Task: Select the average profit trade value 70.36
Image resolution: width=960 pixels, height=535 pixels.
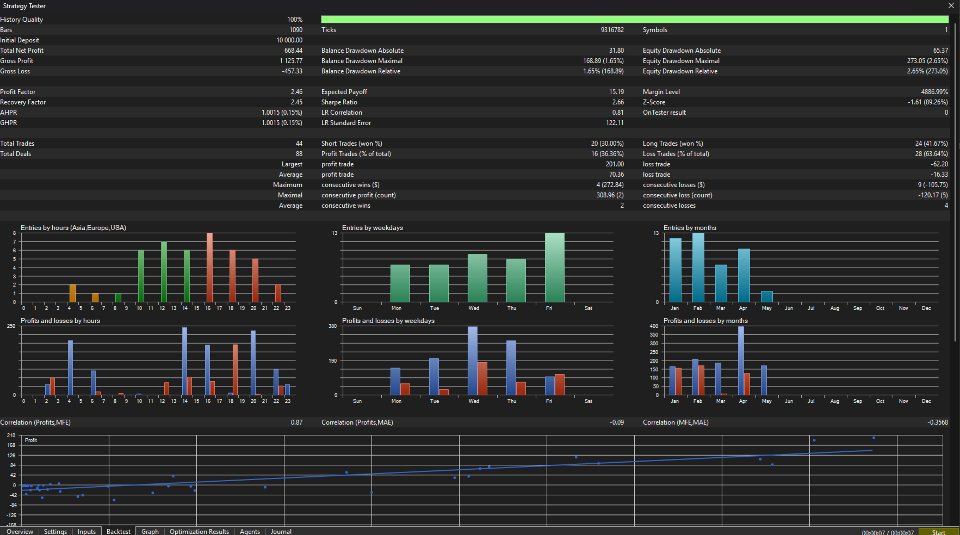Action: point(617,175)
